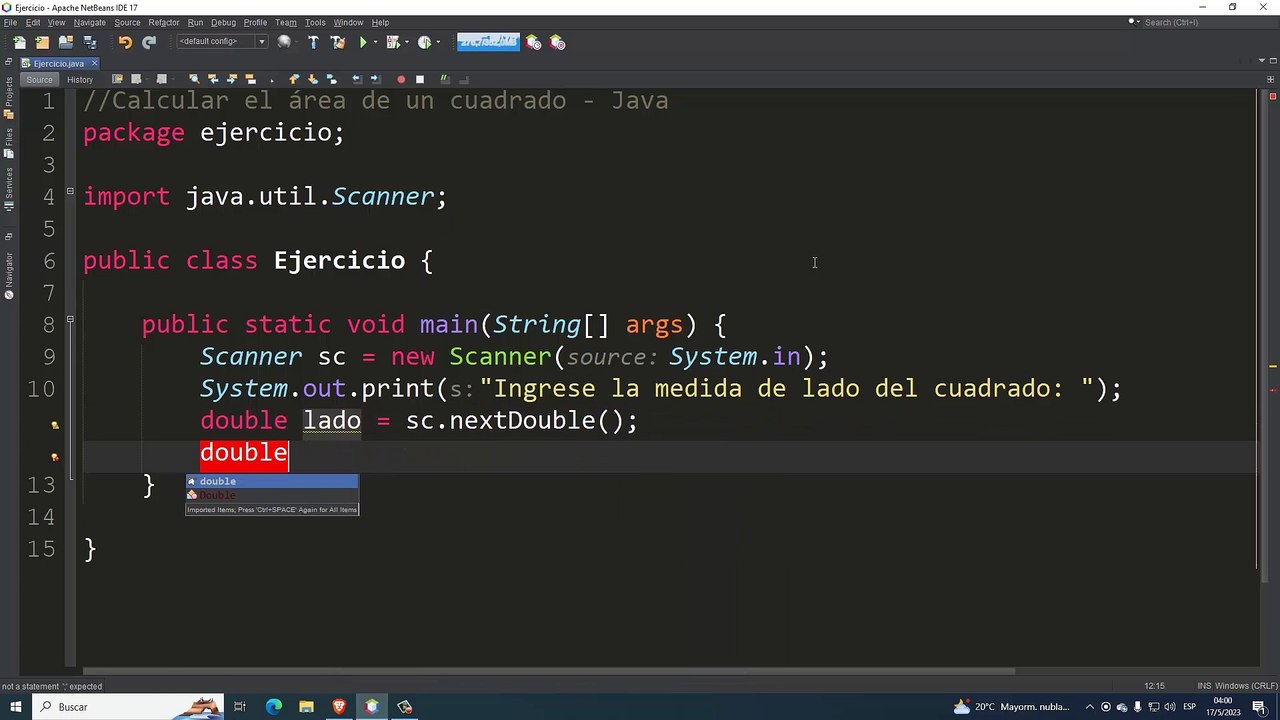Image resolution: width=1280 pixels, height=720 pixels.
Task: Jump to Previous Bookmark icon
Action: coord(294,79)
